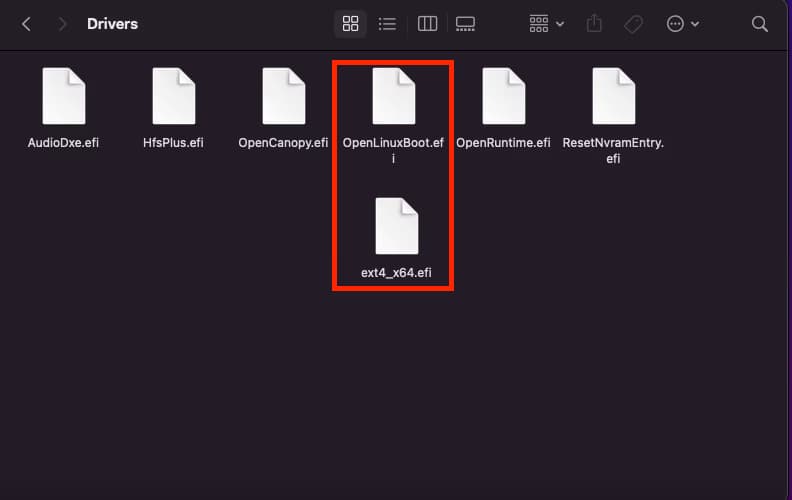The image size is (792, 500).
Task: Select the OpenCanopy.efi file icon
Action: [x=284, y=96]
